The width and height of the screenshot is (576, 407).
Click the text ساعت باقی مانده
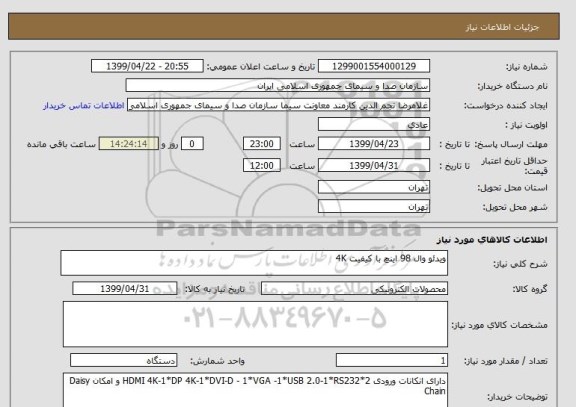[61, 144]
